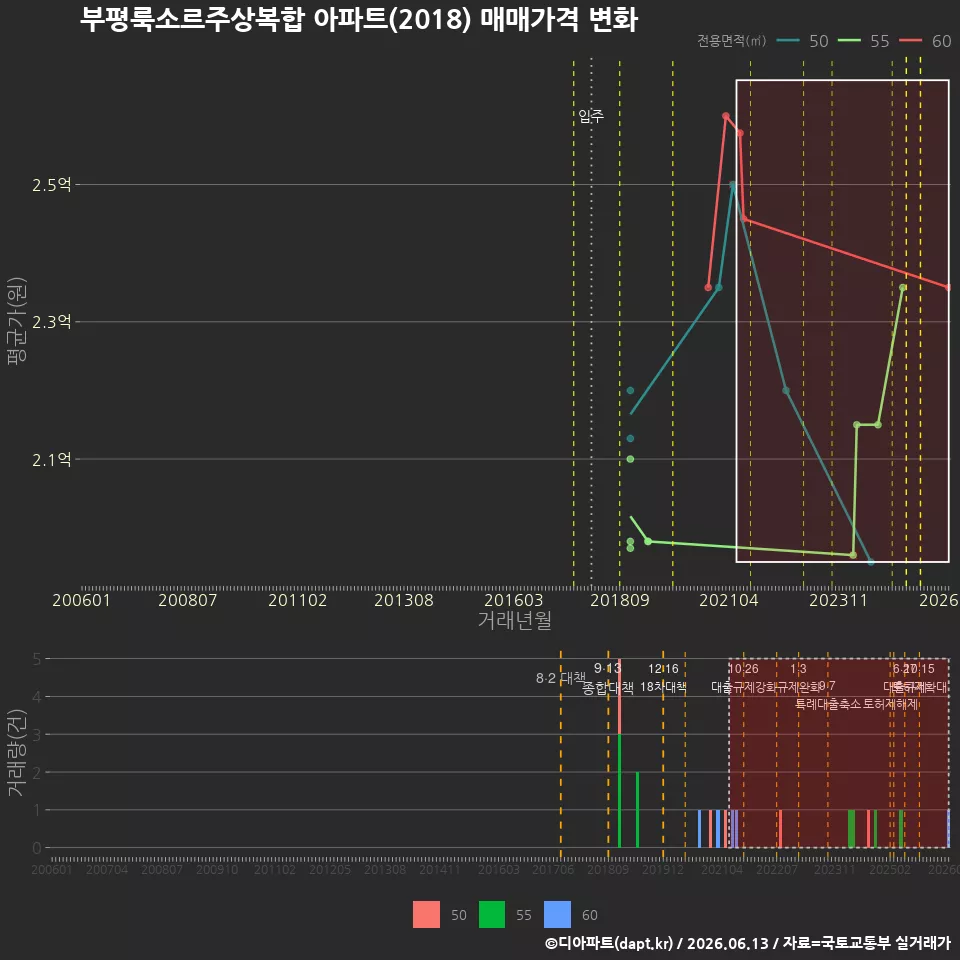The image size is (960, 960).
Task: Click the volume axis label 1
Action: [37, 810]
